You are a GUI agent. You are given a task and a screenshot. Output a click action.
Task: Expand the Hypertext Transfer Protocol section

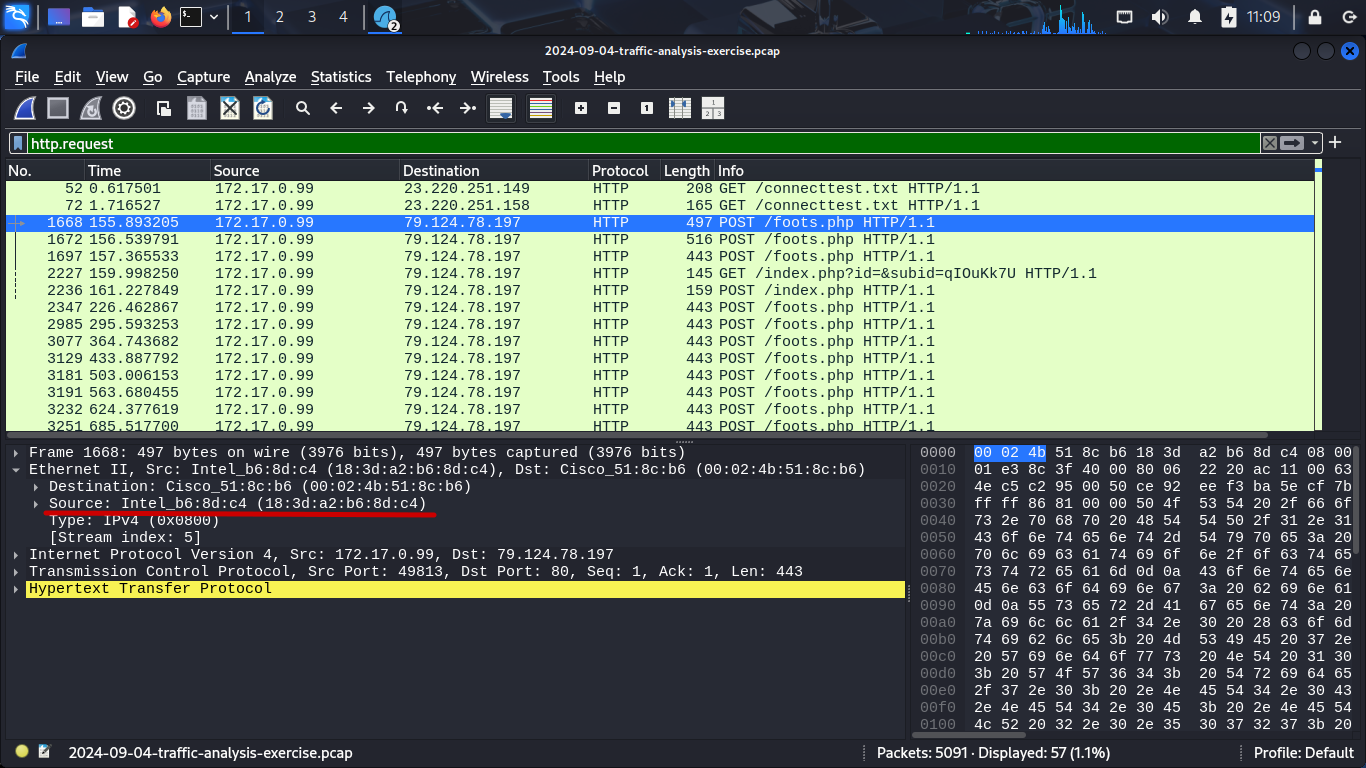coord(17,589)
